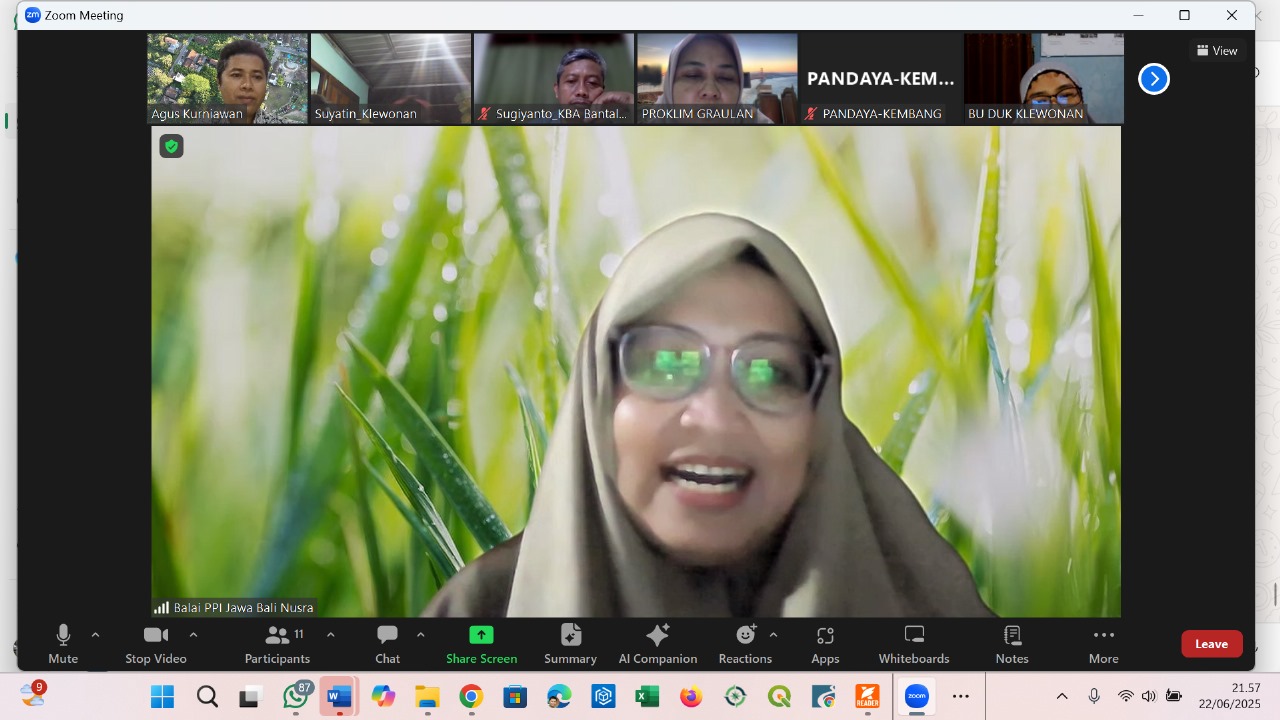
Task: Show taskbar overflow apps (three dots)
Action: [961, 696]
